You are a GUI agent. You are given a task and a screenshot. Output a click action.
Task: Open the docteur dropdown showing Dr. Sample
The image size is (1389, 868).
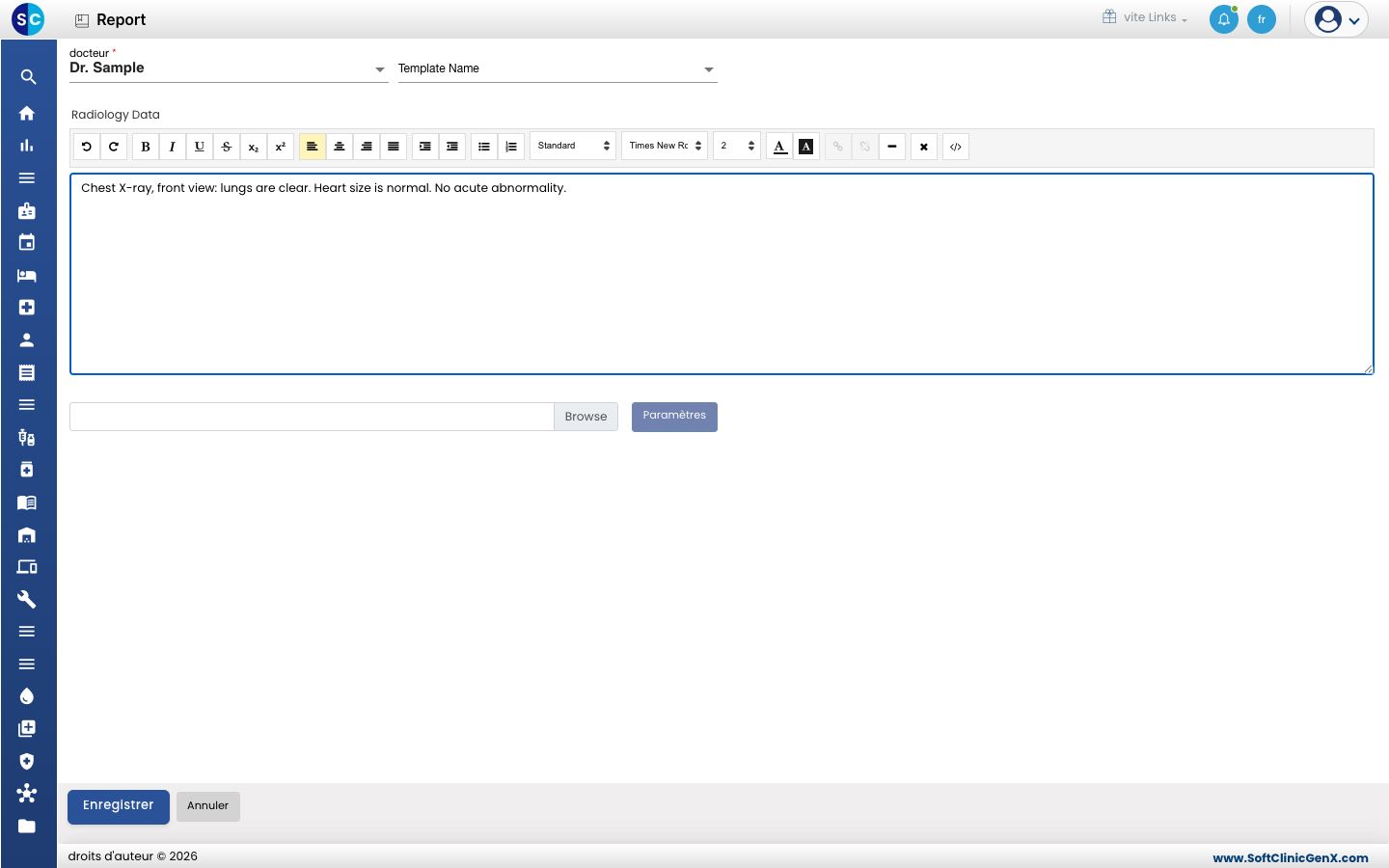(229, 68)
